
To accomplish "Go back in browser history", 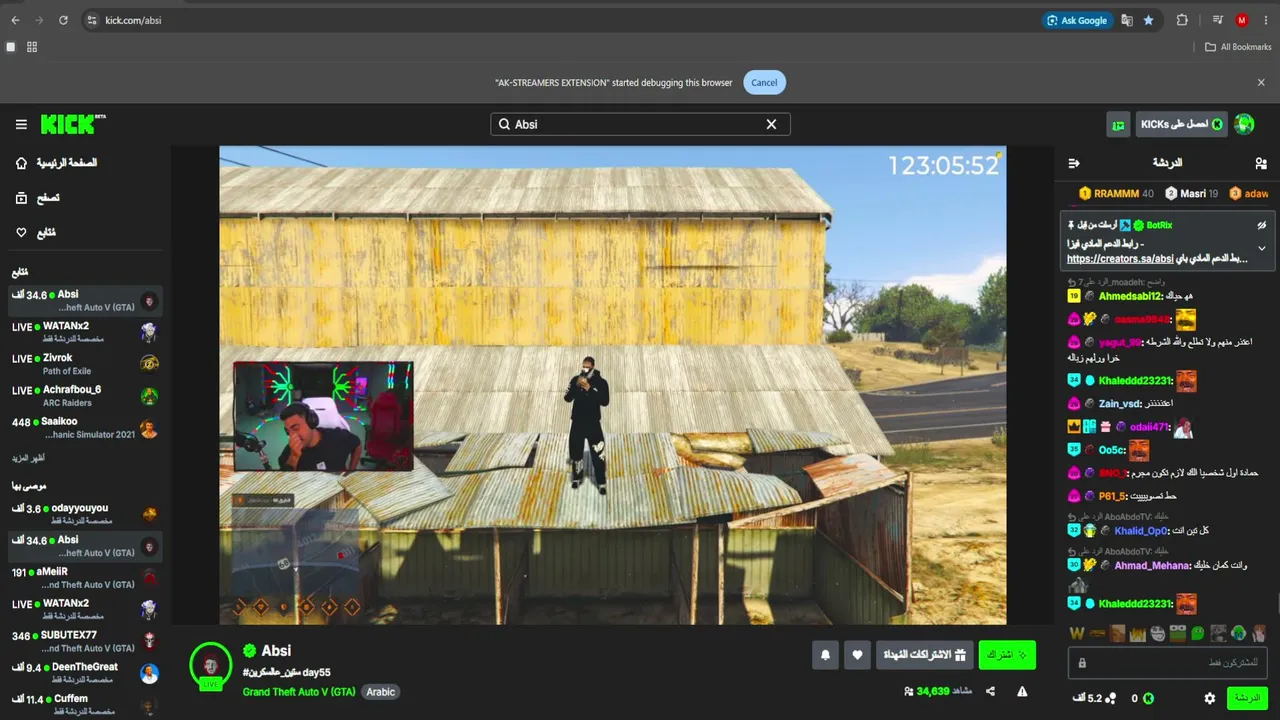I will click(15, 20).
